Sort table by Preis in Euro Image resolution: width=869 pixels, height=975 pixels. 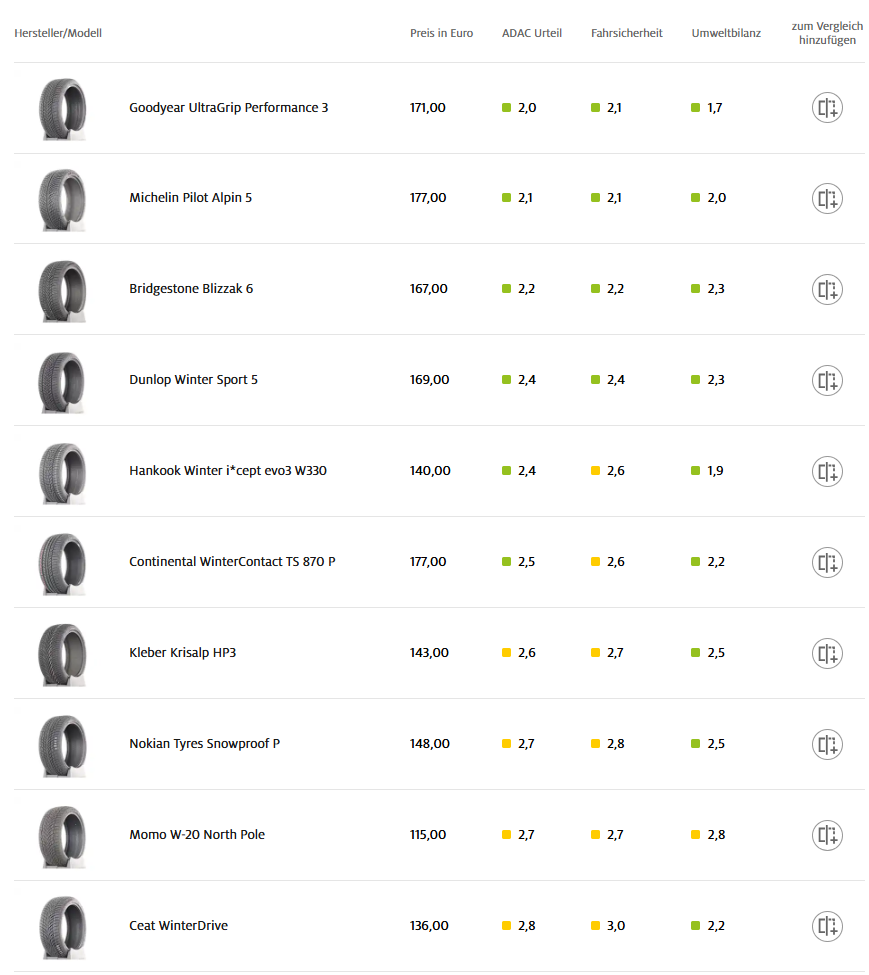pyautogui.click(x=441, y=33)
